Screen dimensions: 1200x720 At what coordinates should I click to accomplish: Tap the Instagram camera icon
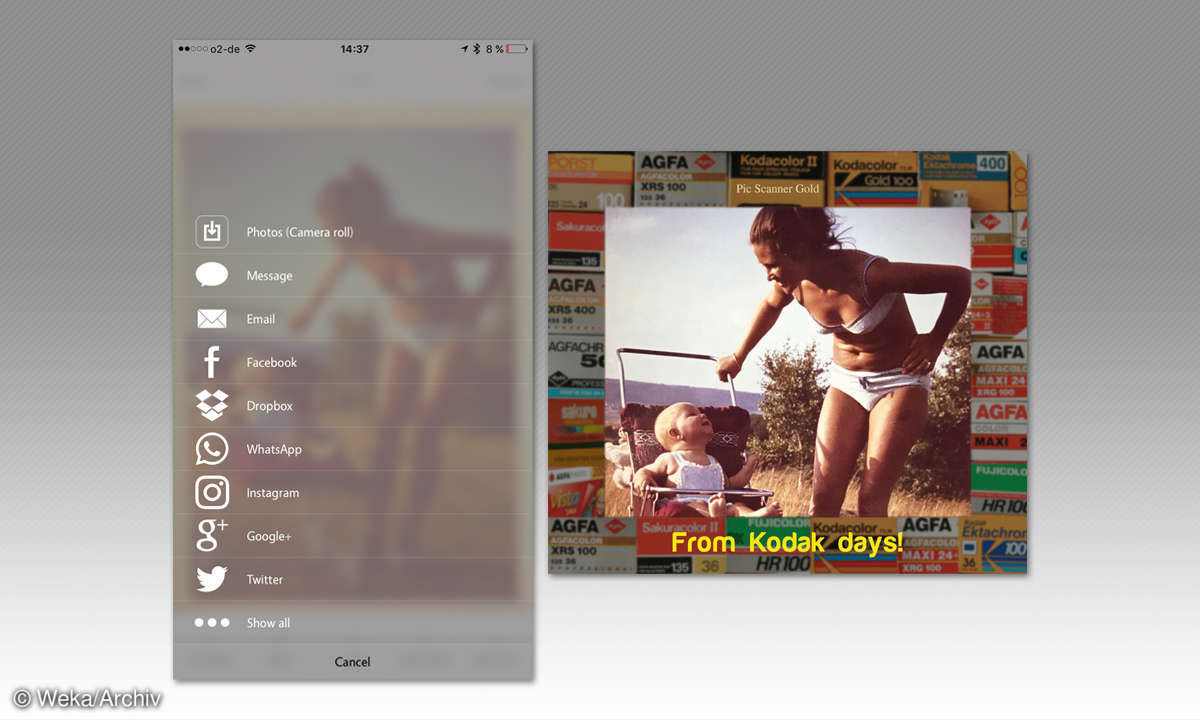(x=212, y=492)
